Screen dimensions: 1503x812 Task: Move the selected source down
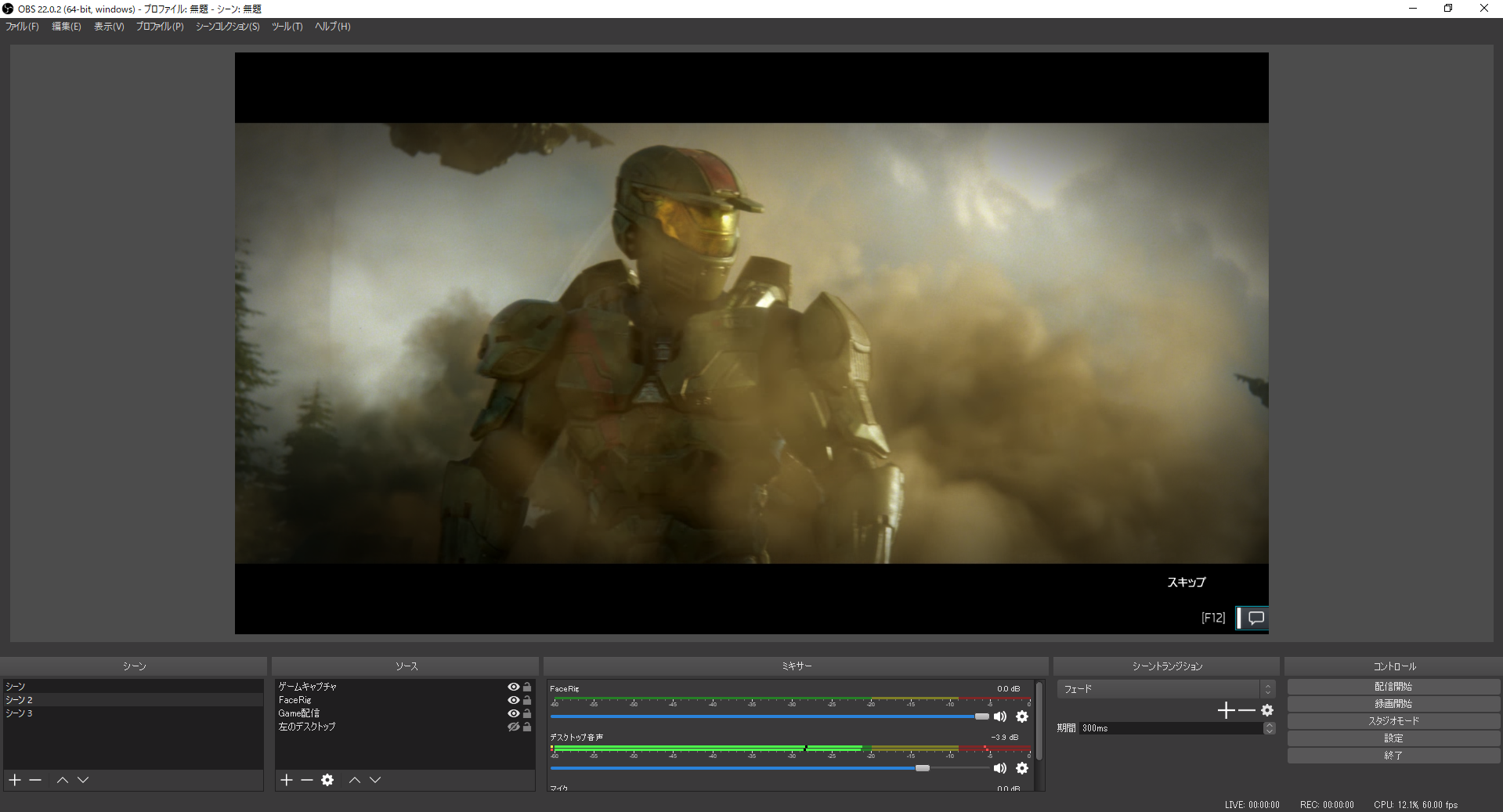375,780
